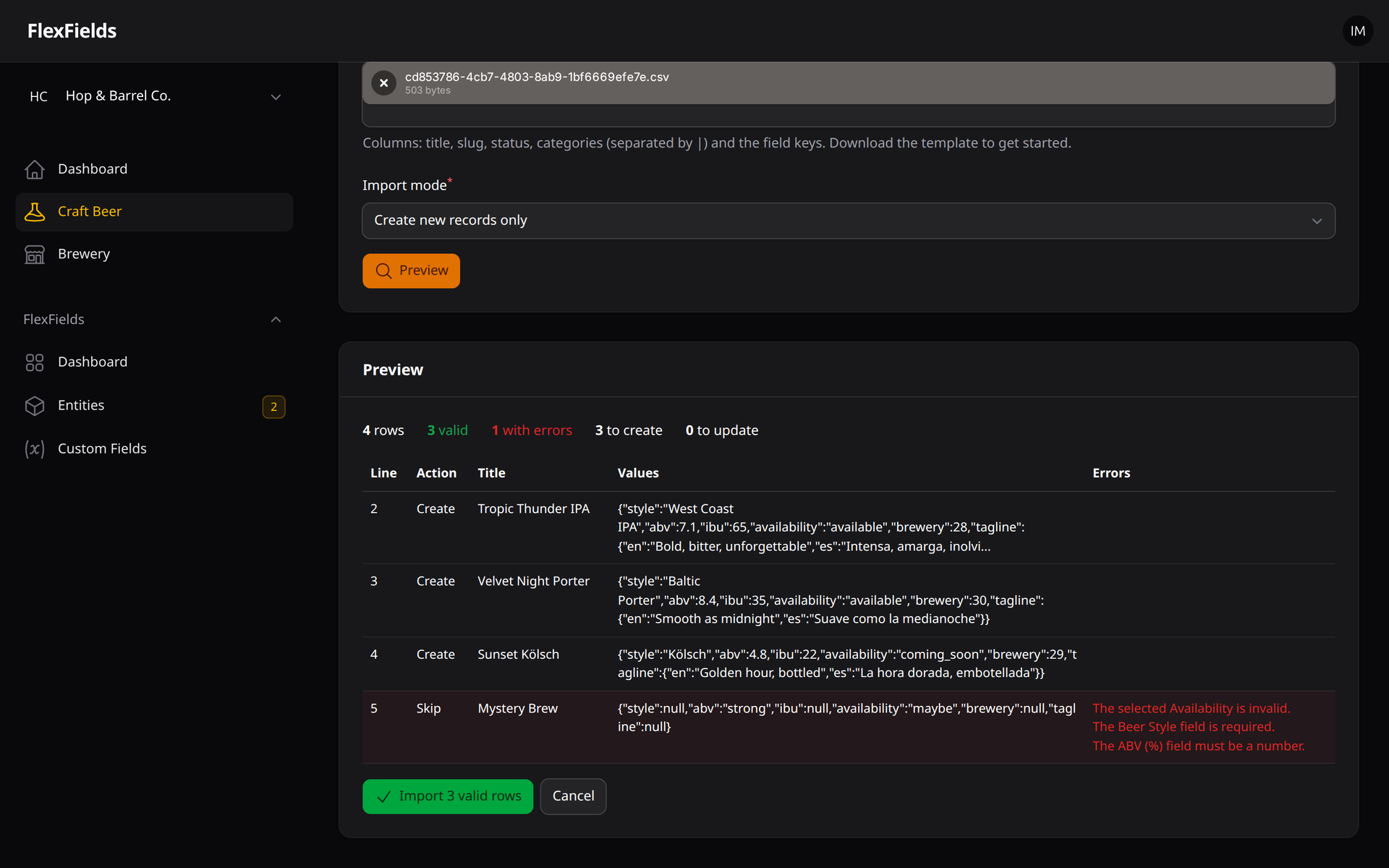This screenshot has width=1389, height=868.
Task: Select the Mystery Brew title cell
Action: pos(517,709)
